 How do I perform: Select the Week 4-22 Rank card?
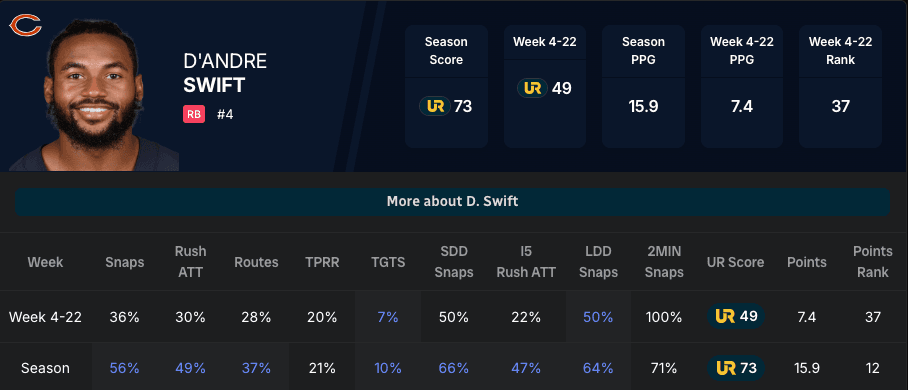pos(840,86)
